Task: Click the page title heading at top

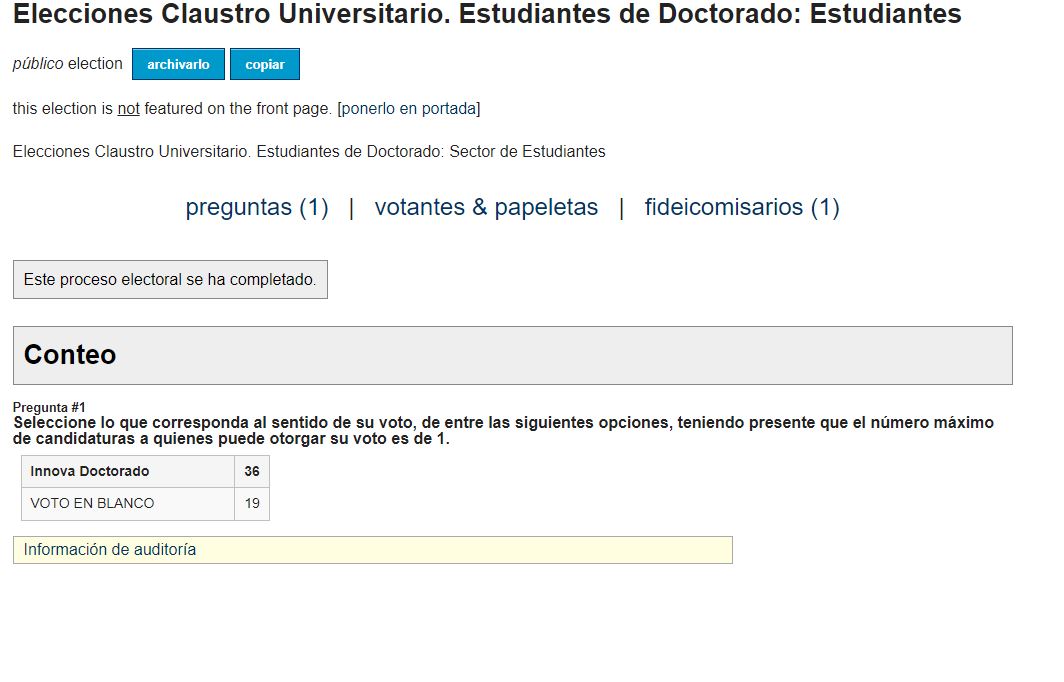Action: click(487, 14)
